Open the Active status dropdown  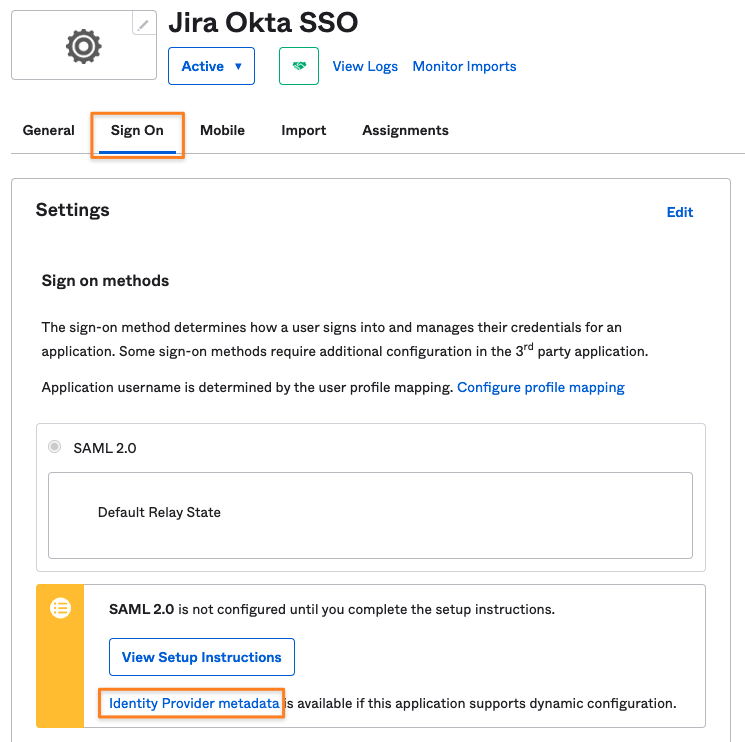tap(211, 66)
